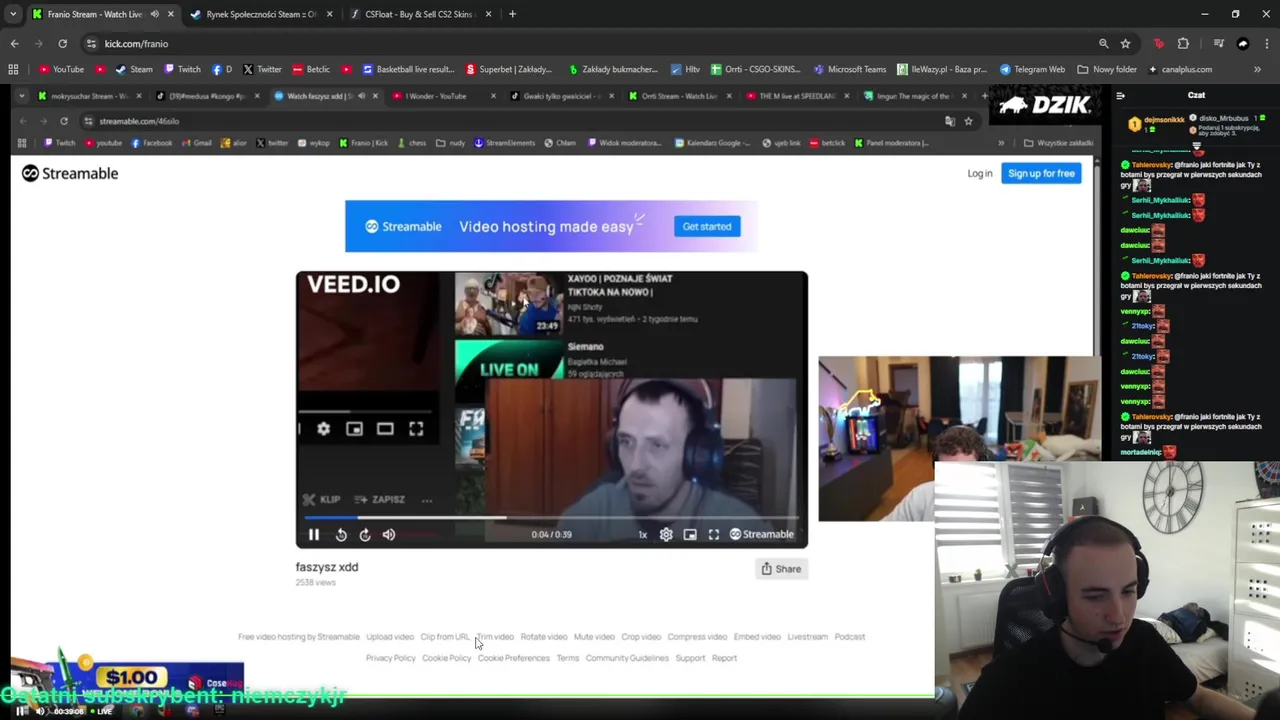Toggle fullscreen in the Streamable player
The height and width of the screenshot is (720, 1280).
click(714, 535)
